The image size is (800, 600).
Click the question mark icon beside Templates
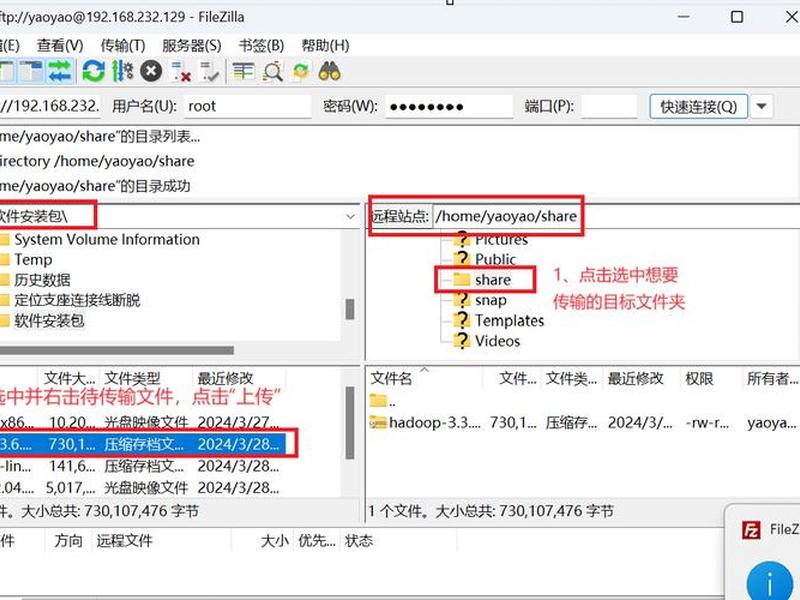point(462,320)
